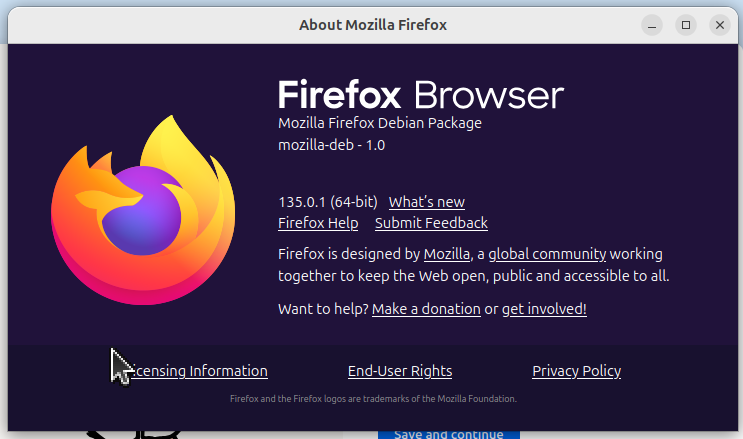
Task: Follow the Mozilla link
Action: (446, 254)
